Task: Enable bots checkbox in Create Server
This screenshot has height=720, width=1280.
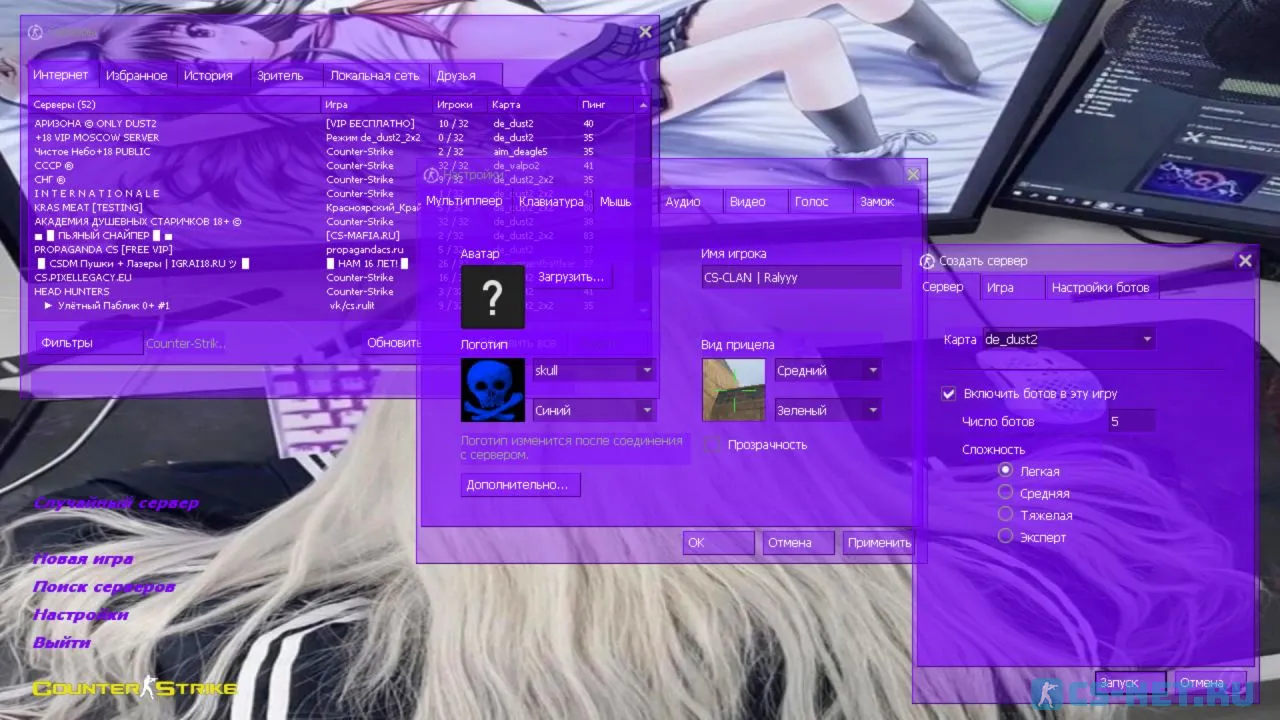Action: click(949, 394)
